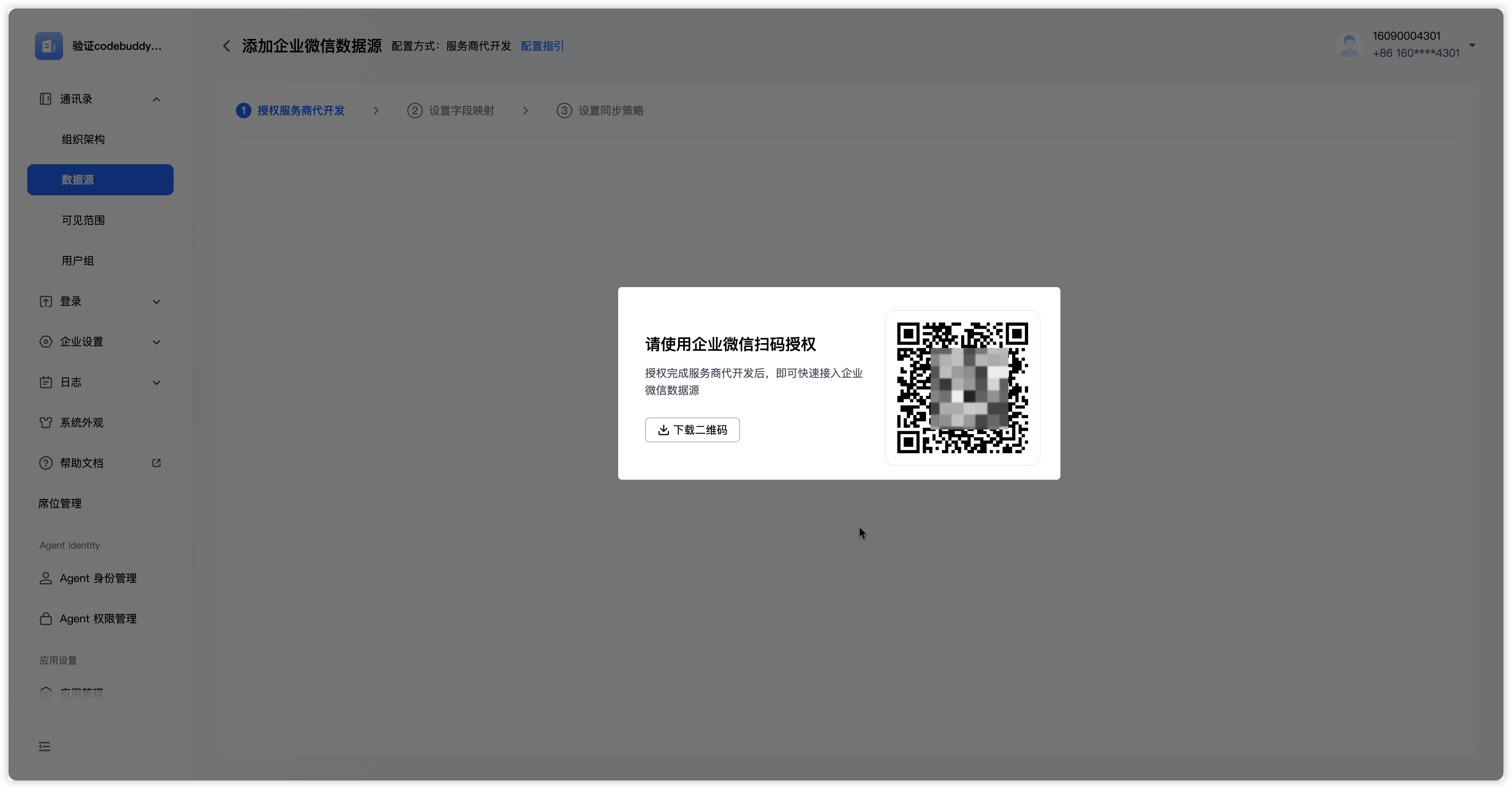This screenshot has height=789, width=1512.
Task: Click the Agent 身份管理 person icon
Action: click(x=45, y=579)
